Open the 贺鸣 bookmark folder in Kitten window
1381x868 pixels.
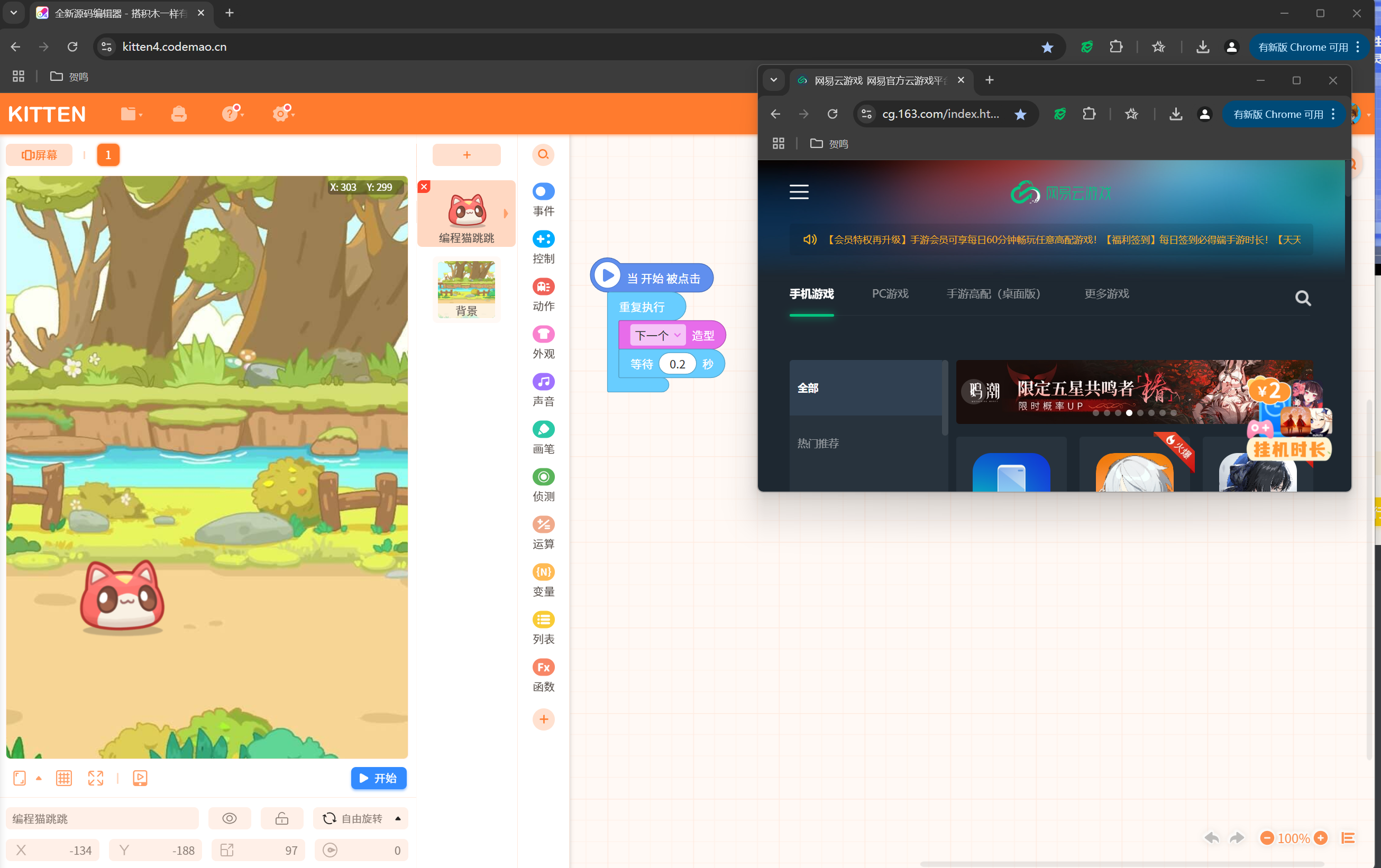[x=69, y=77]
